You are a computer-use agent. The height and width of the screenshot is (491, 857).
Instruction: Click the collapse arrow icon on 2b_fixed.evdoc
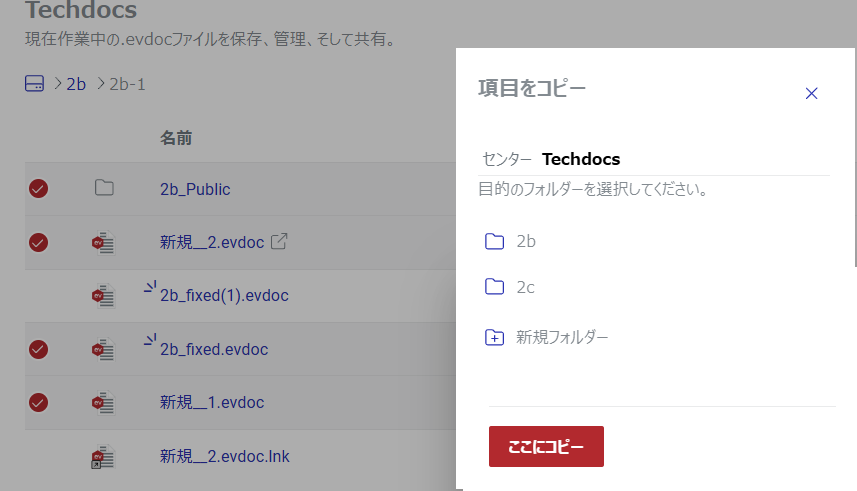tap(150, 340)
